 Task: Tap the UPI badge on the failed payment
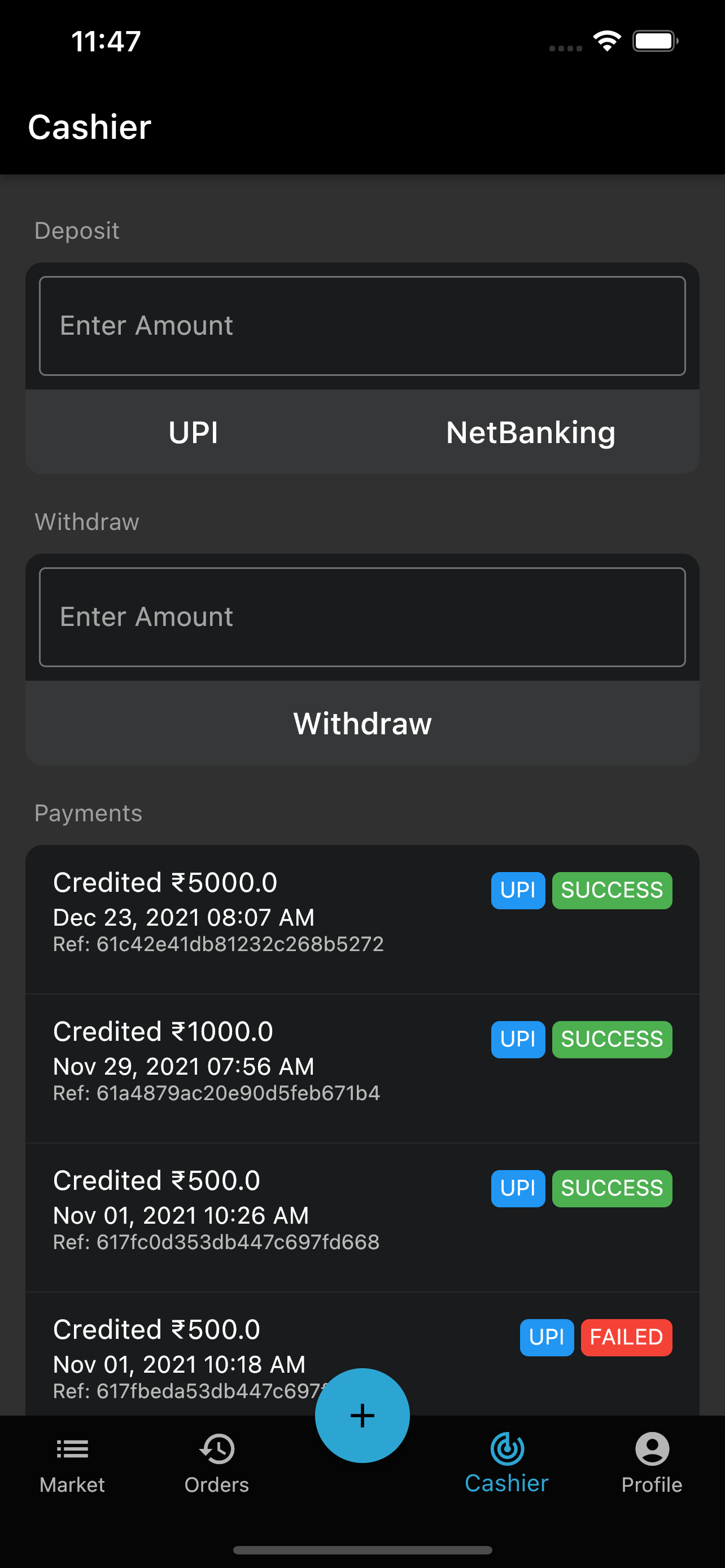coord(547,1337)
